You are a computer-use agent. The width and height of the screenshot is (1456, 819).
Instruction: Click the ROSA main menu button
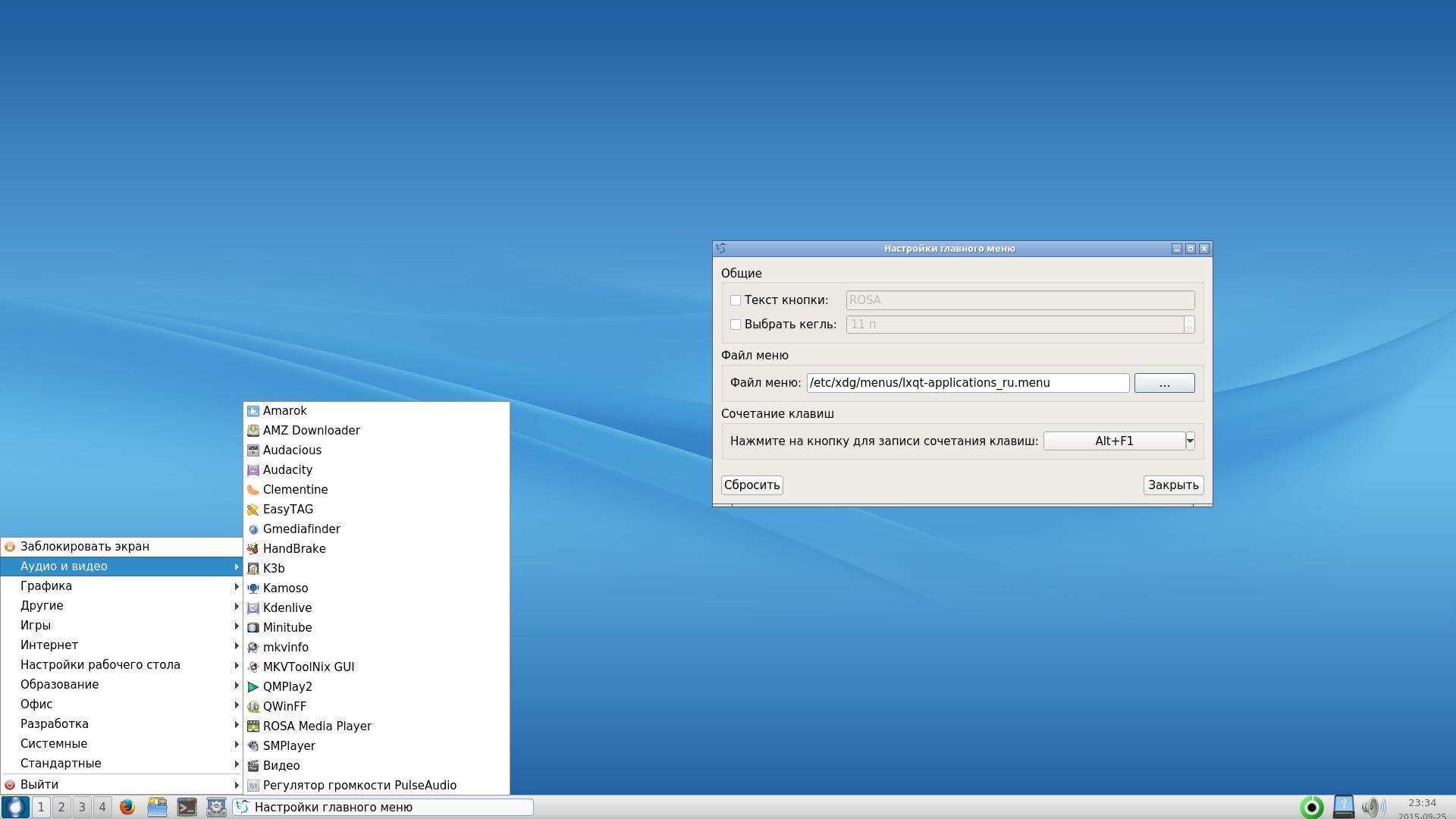(15, 807)
